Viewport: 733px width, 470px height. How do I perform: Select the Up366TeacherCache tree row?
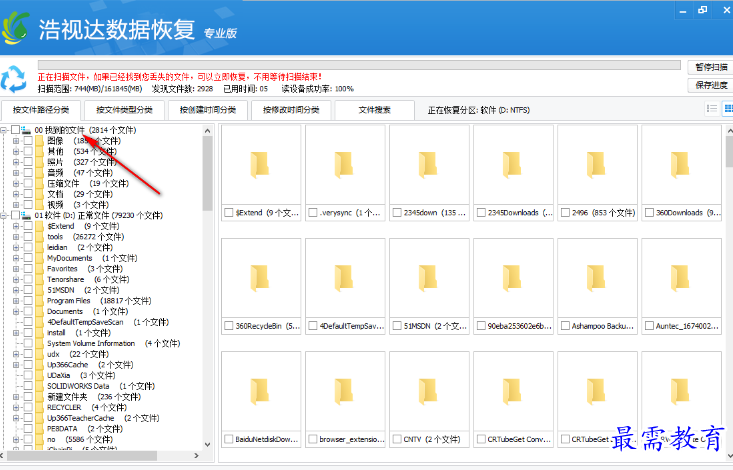point(103,418)
